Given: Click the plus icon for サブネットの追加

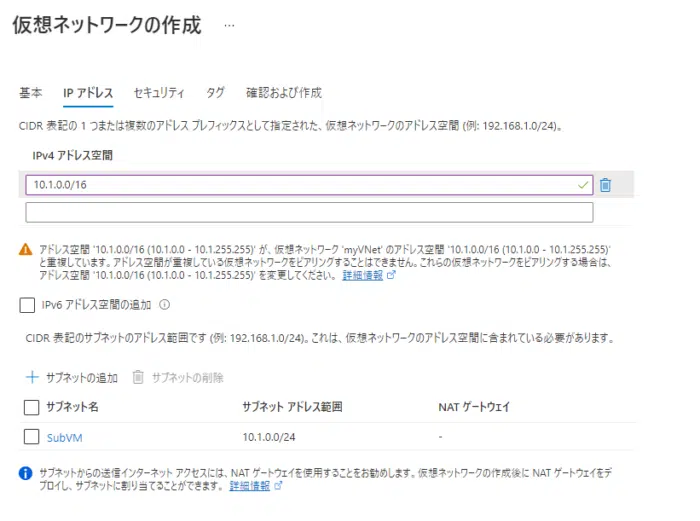Looking at the screenshot, I should tap(31, 377).
